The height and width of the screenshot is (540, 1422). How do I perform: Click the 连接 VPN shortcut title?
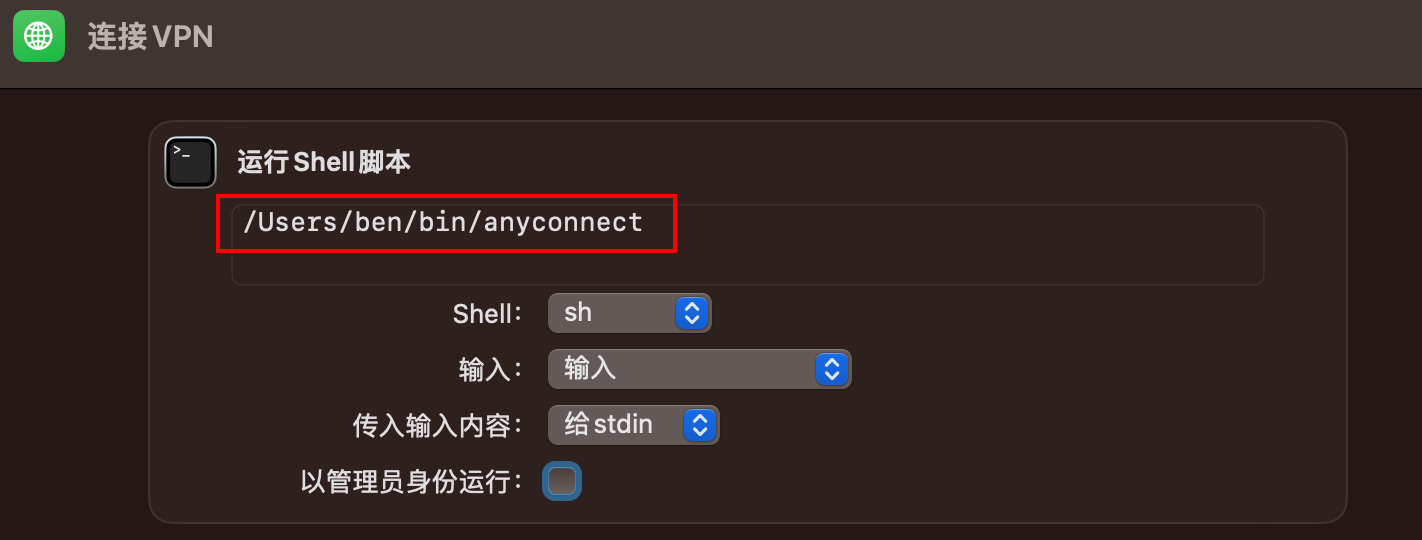151,37
